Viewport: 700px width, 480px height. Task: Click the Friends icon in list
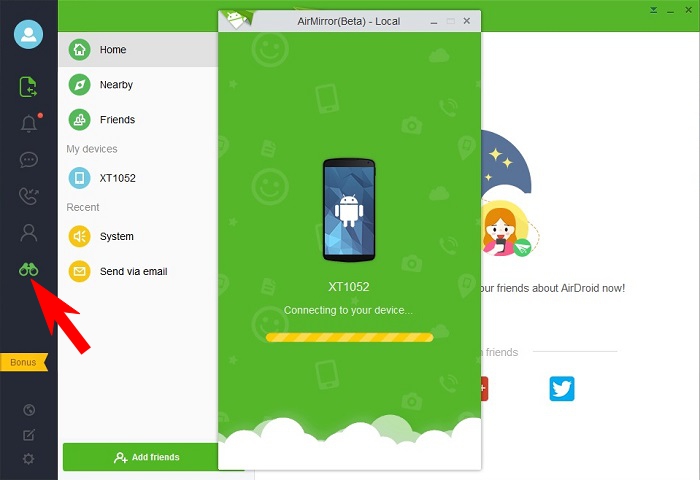pos(79,120)
